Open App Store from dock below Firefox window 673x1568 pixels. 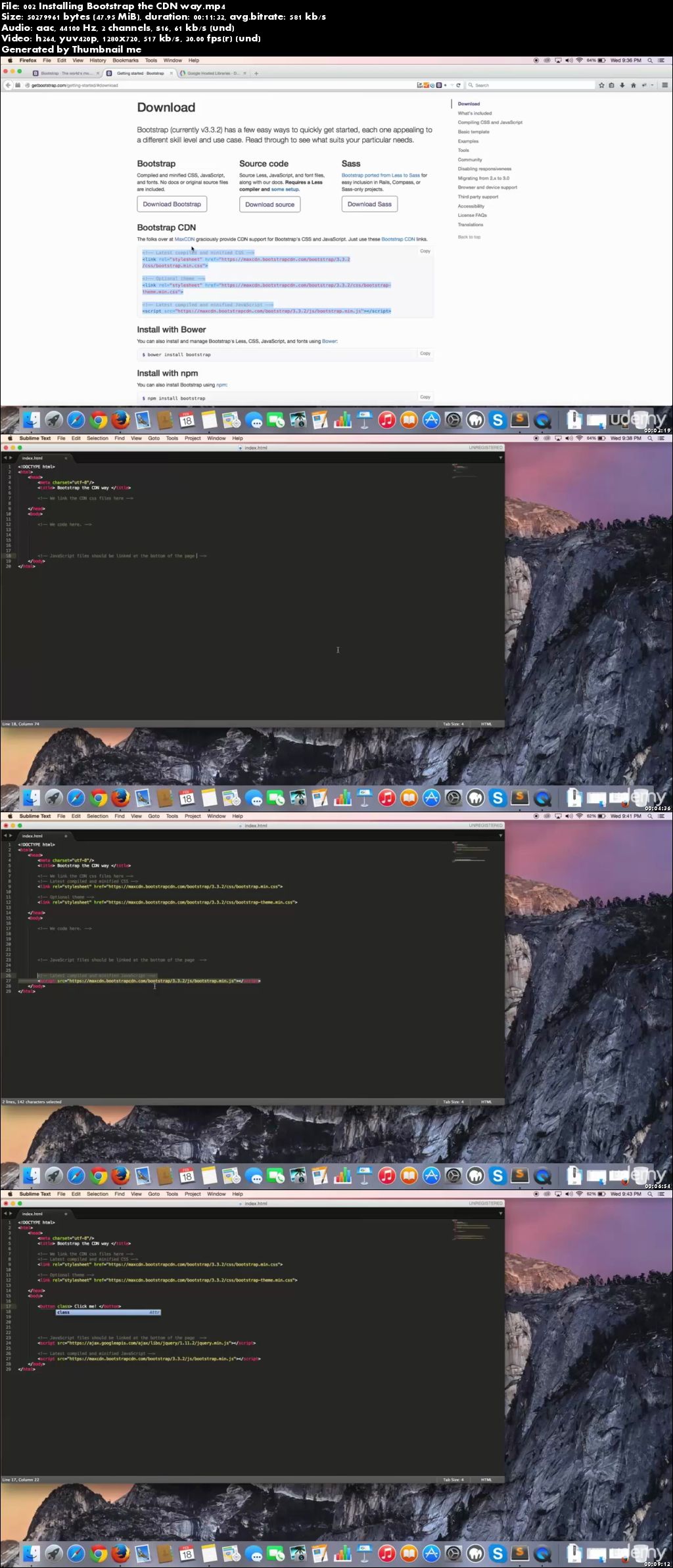[431, 420]
